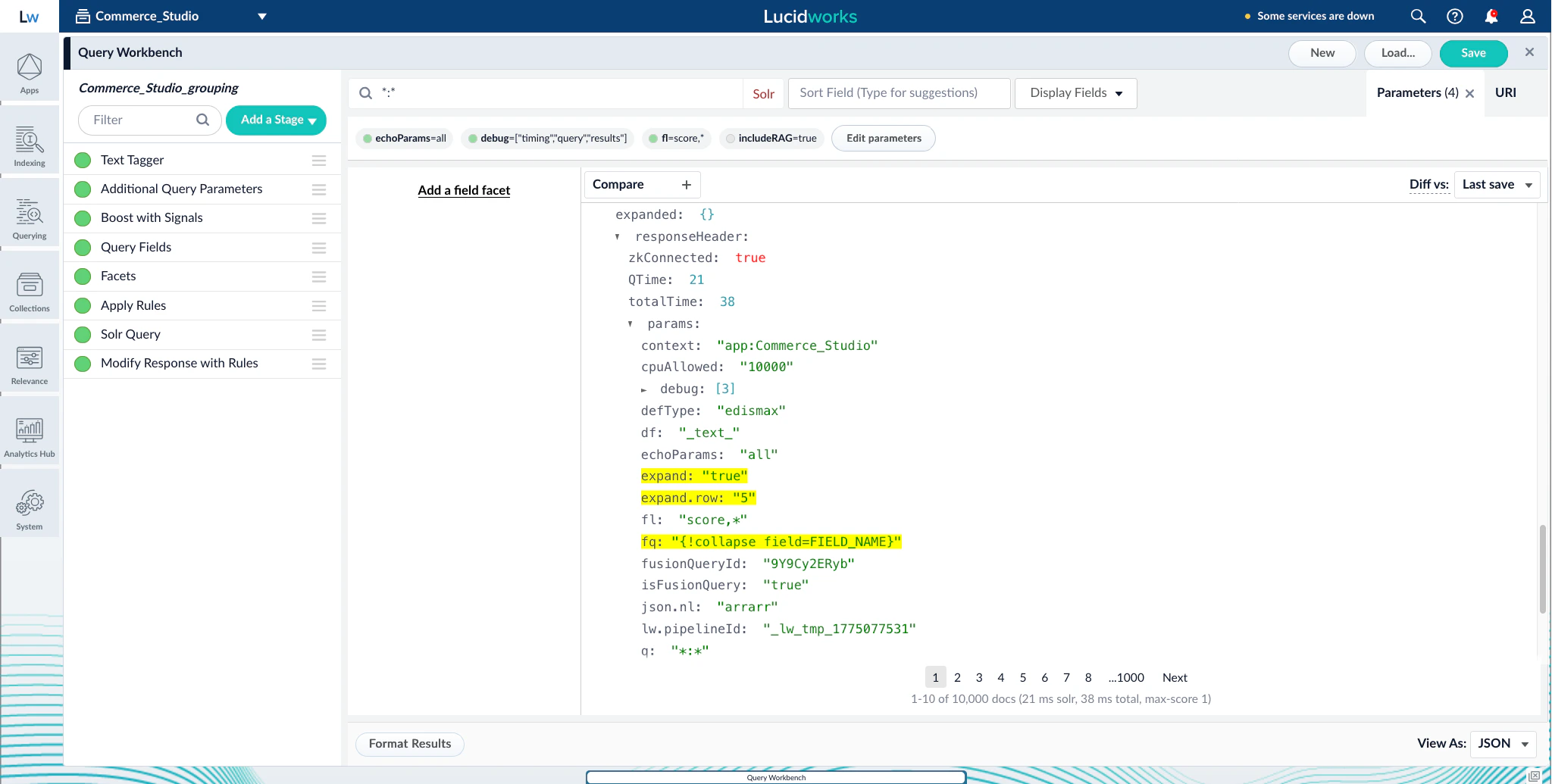The height and width of the screenshot is (784, 1552).
Task: Open the Indexing section in the left sidebar
Action: (x=30, y=145)
